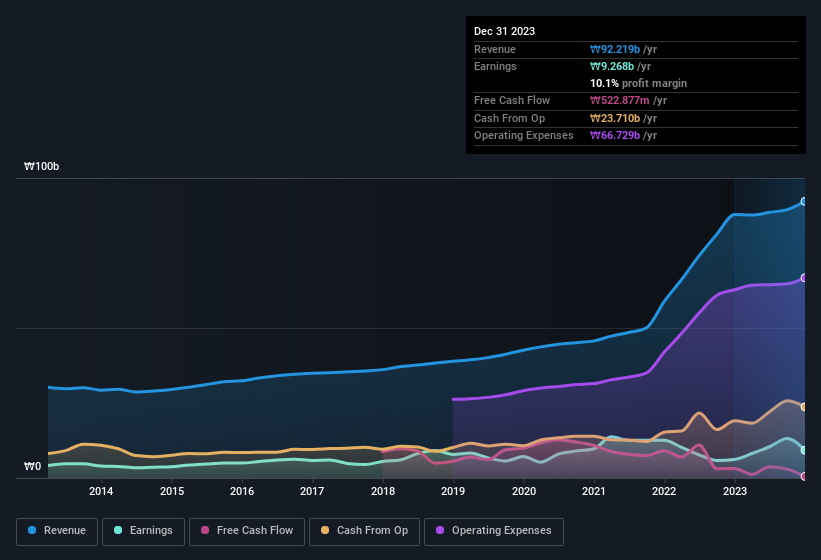Click the 2018 x-axis label
The height and width of the screenshot is (560, 821).
pos(383,491)
